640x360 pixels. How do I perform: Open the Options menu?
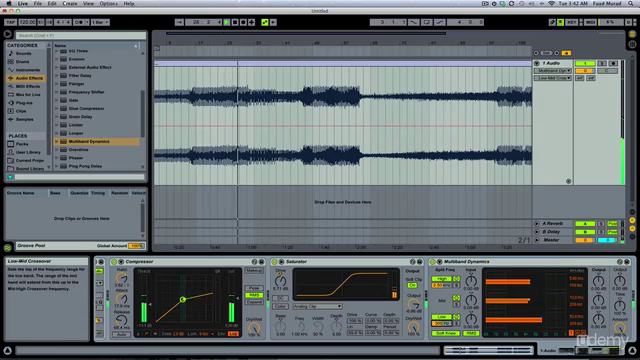click(109, 3)
